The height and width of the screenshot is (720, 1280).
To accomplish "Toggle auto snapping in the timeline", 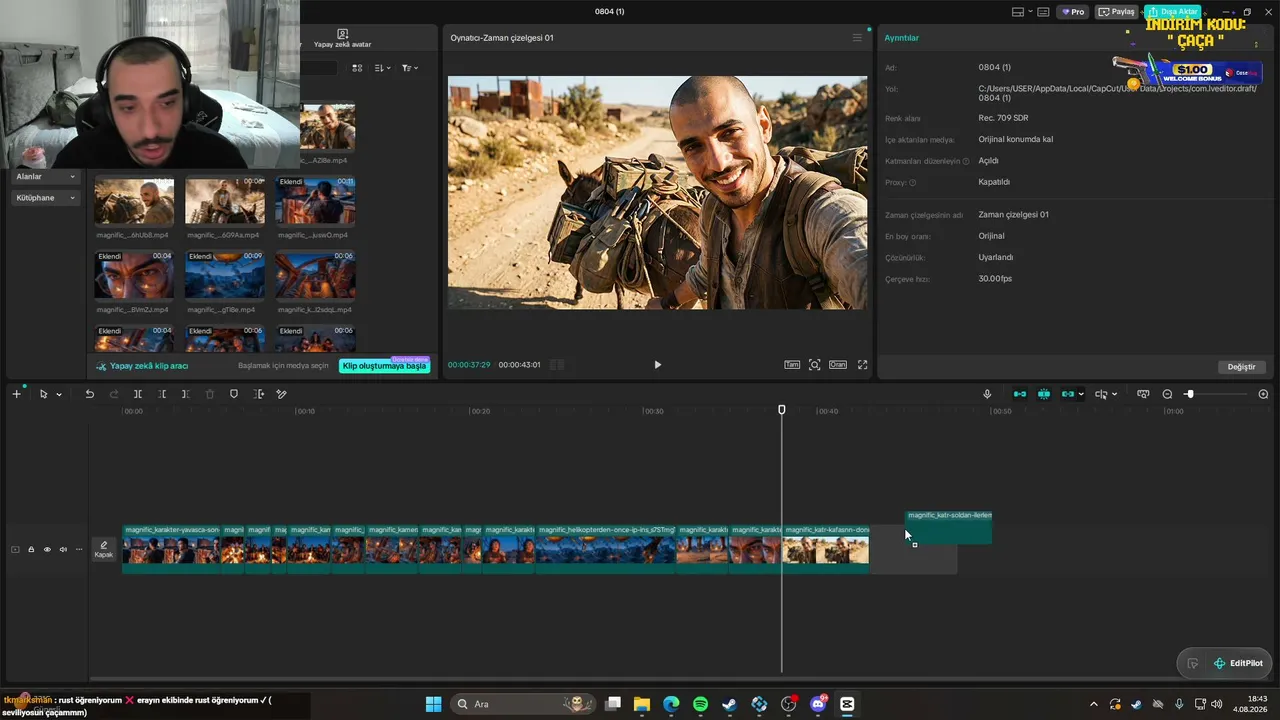I will pos(1044,394).
